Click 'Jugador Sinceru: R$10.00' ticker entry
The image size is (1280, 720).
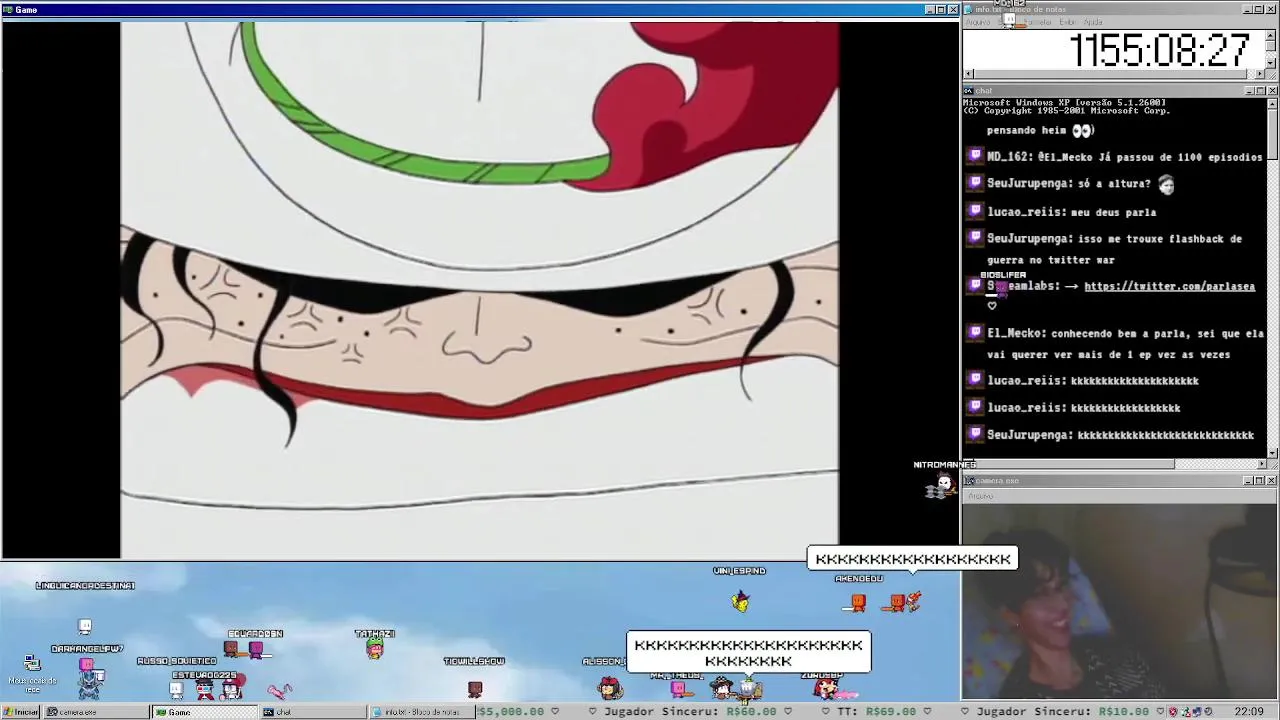click(x=1062, y=712)
